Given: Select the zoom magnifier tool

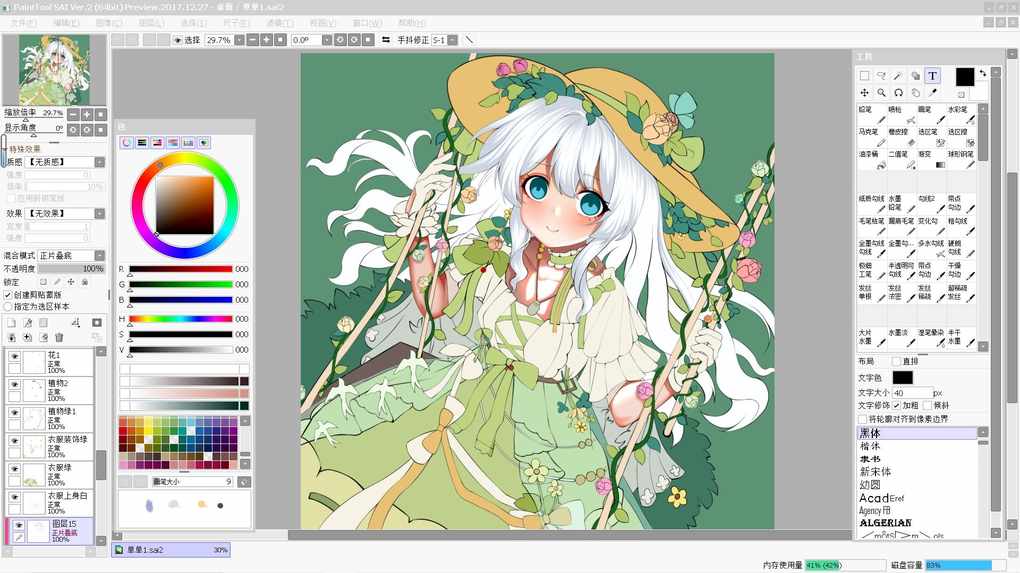Looking at the screenshot, I should (x=881, y=93).
